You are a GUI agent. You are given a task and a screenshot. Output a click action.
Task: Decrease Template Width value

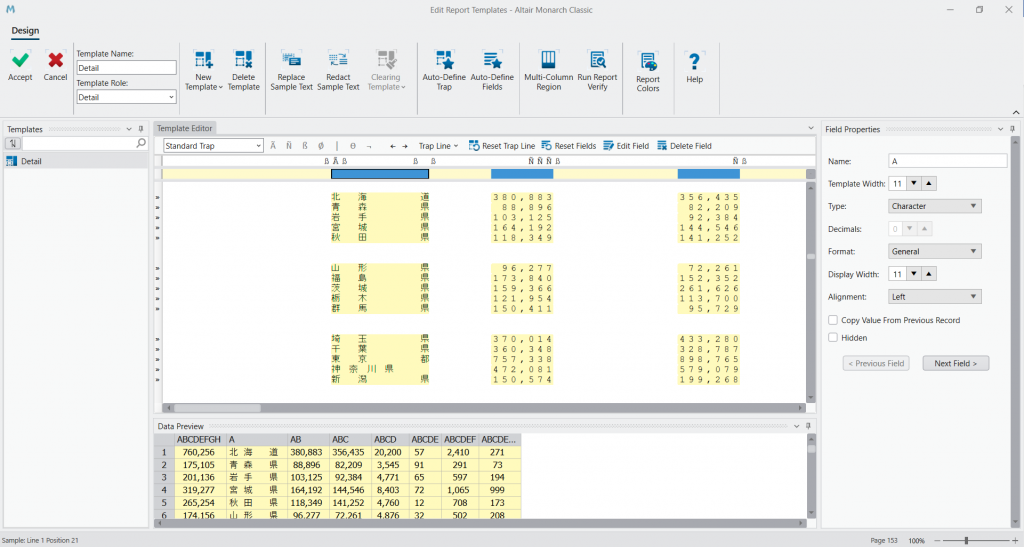click(x=914, y=184)
